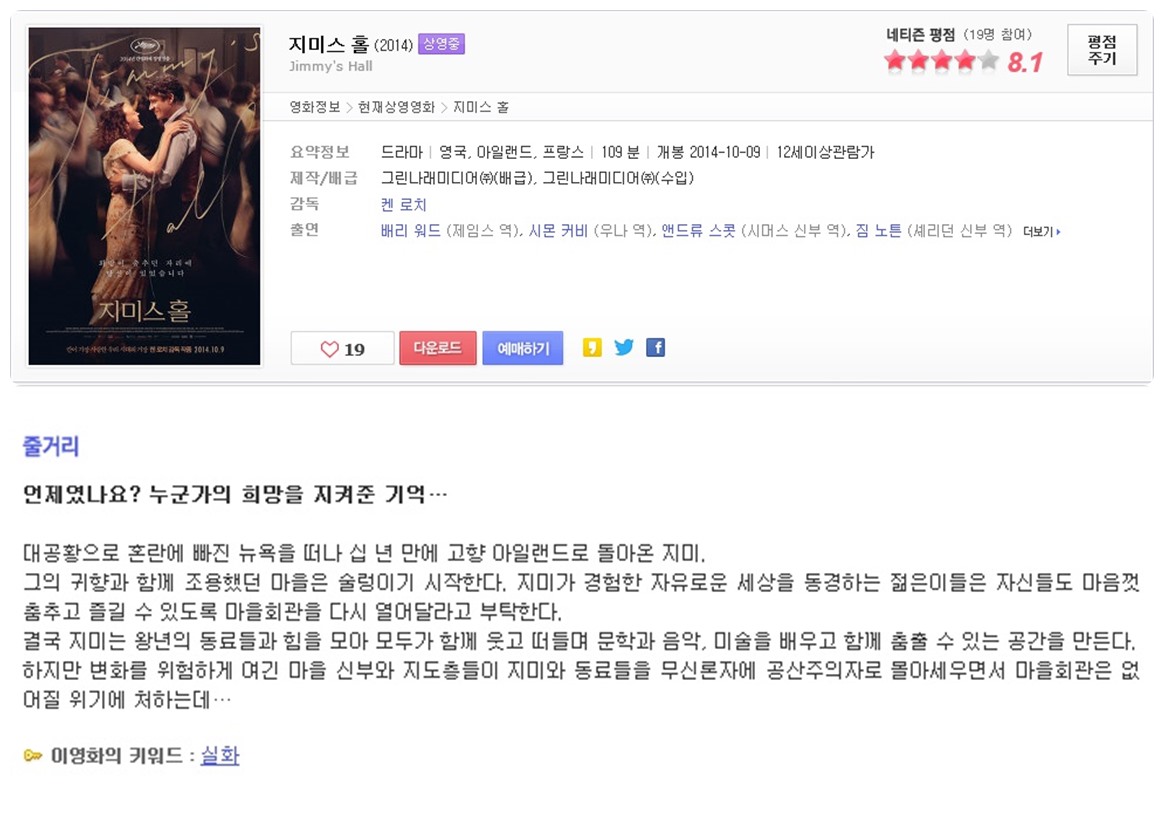Click the blue 예매하기 booking button
Viewport: 1164px width, 820px height.
[x=523, y=348]
